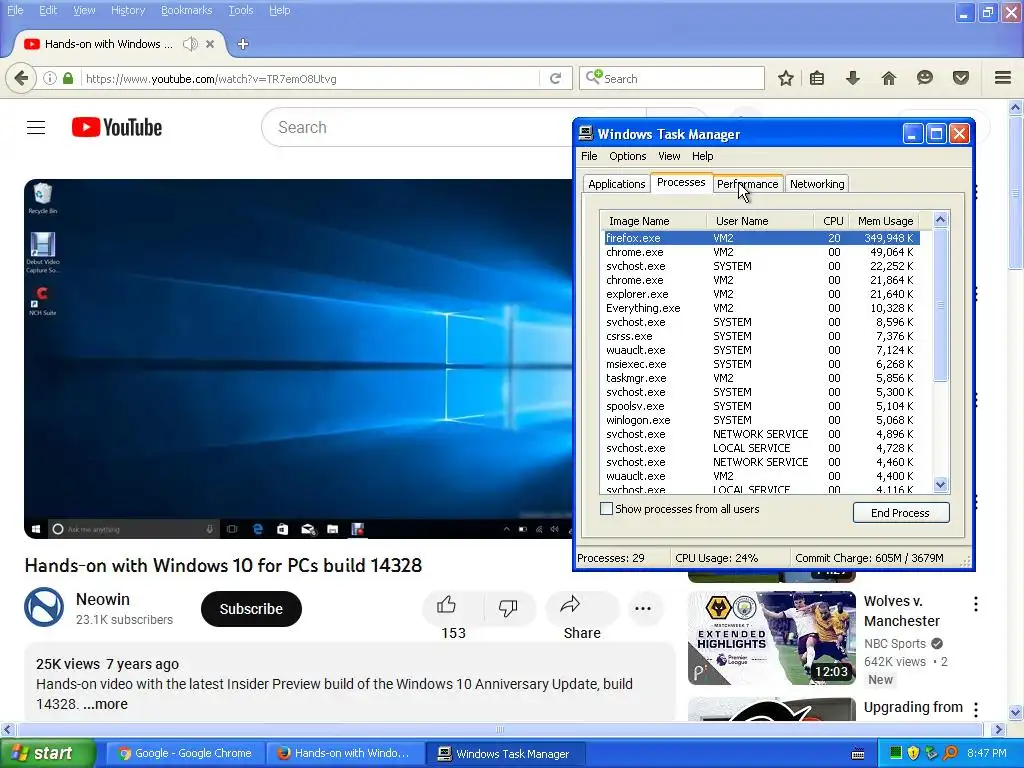Sort processes by User Name column
The height and width of the screenshot is (768, 1024).
[x=760, y=221]
